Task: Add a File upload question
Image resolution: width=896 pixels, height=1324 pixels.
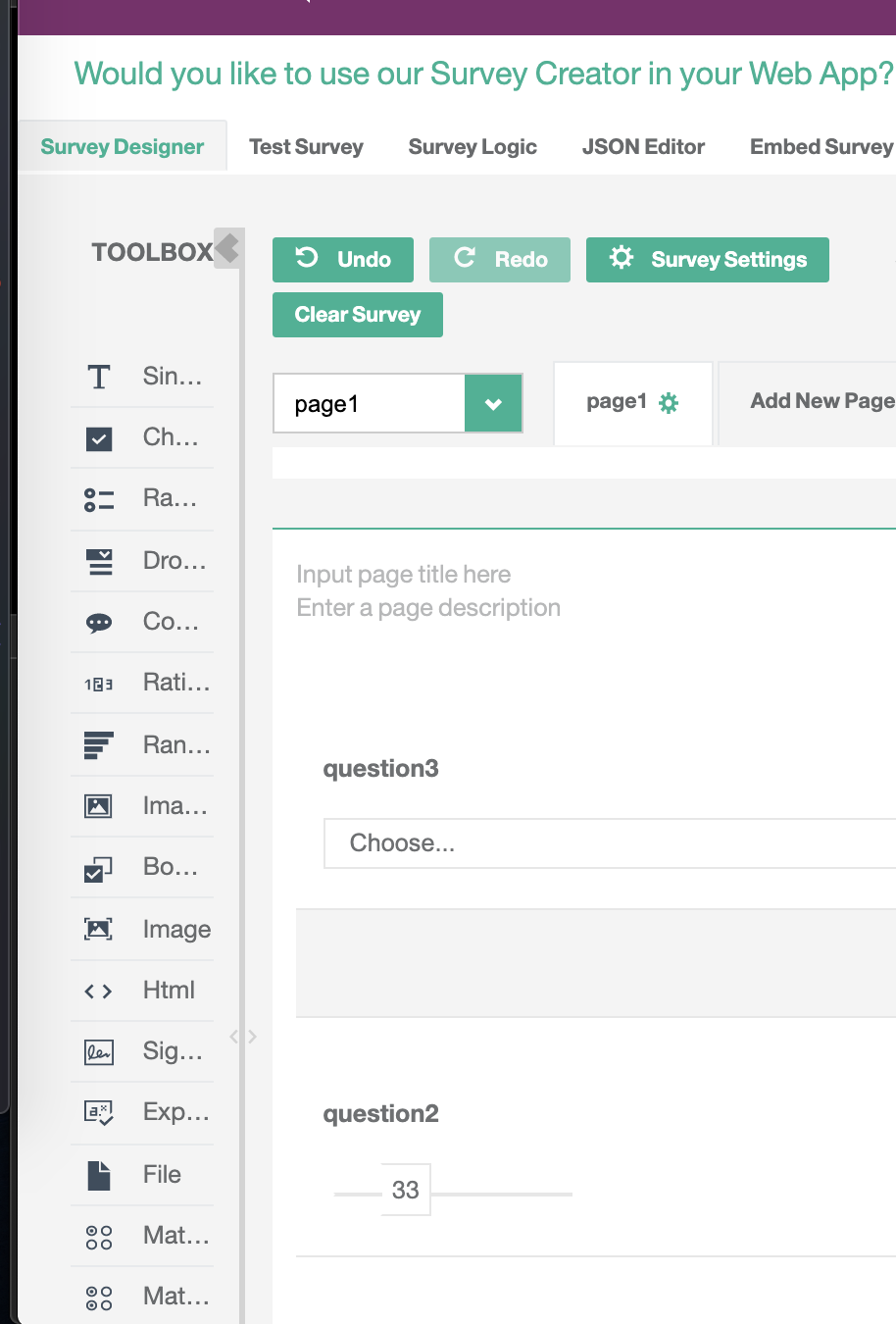Action: pos(142,1174)
